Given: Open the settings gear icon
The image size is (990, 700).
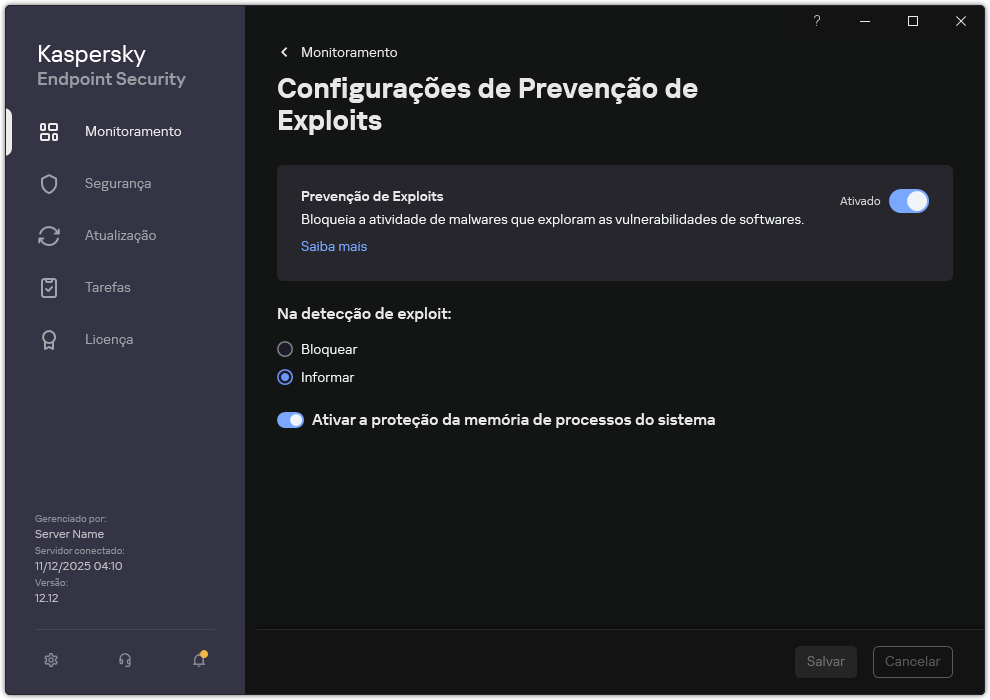Looking at the screenshot, I should (50, 660).
